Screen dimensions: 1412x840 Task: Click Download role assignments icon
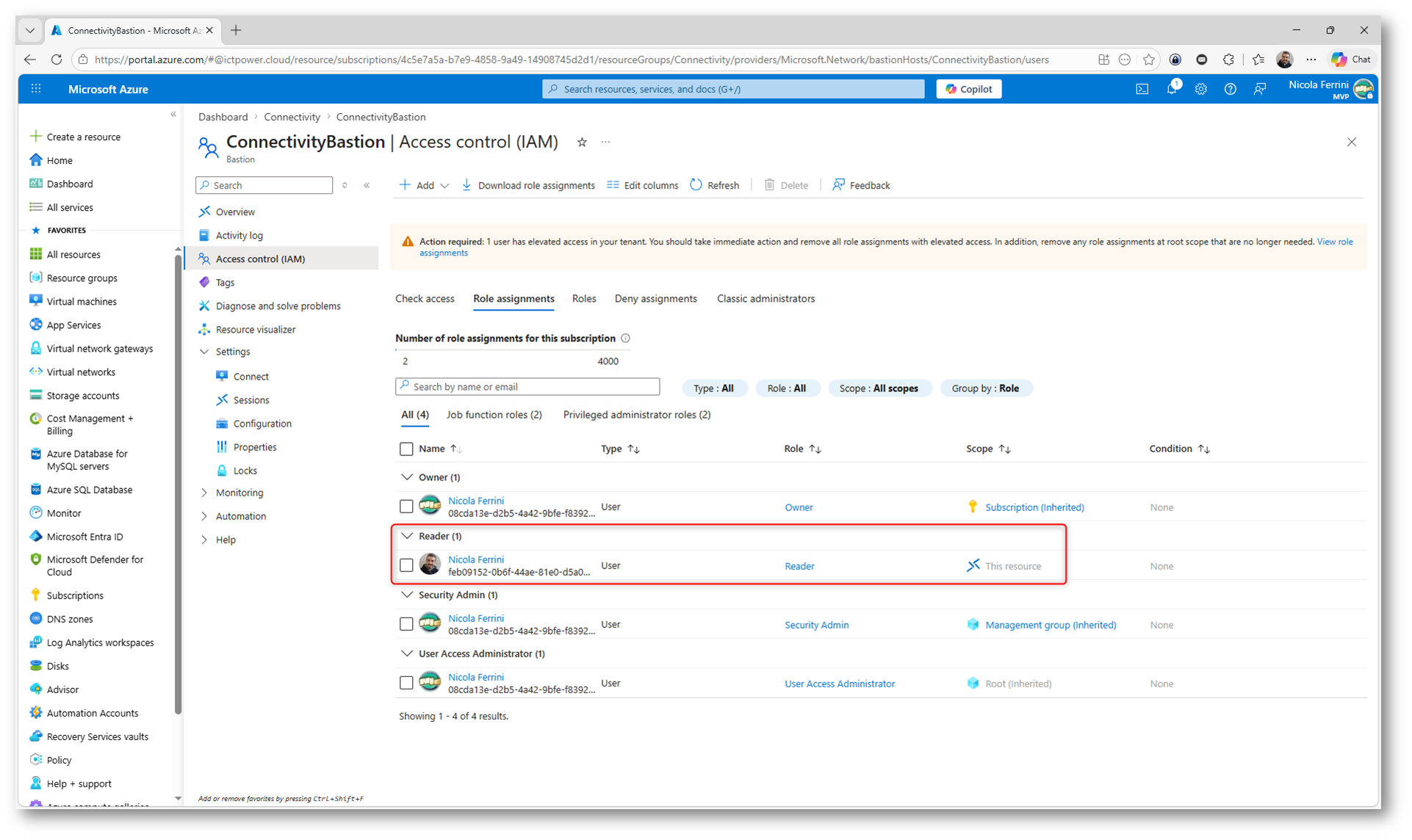click(467, 185)
